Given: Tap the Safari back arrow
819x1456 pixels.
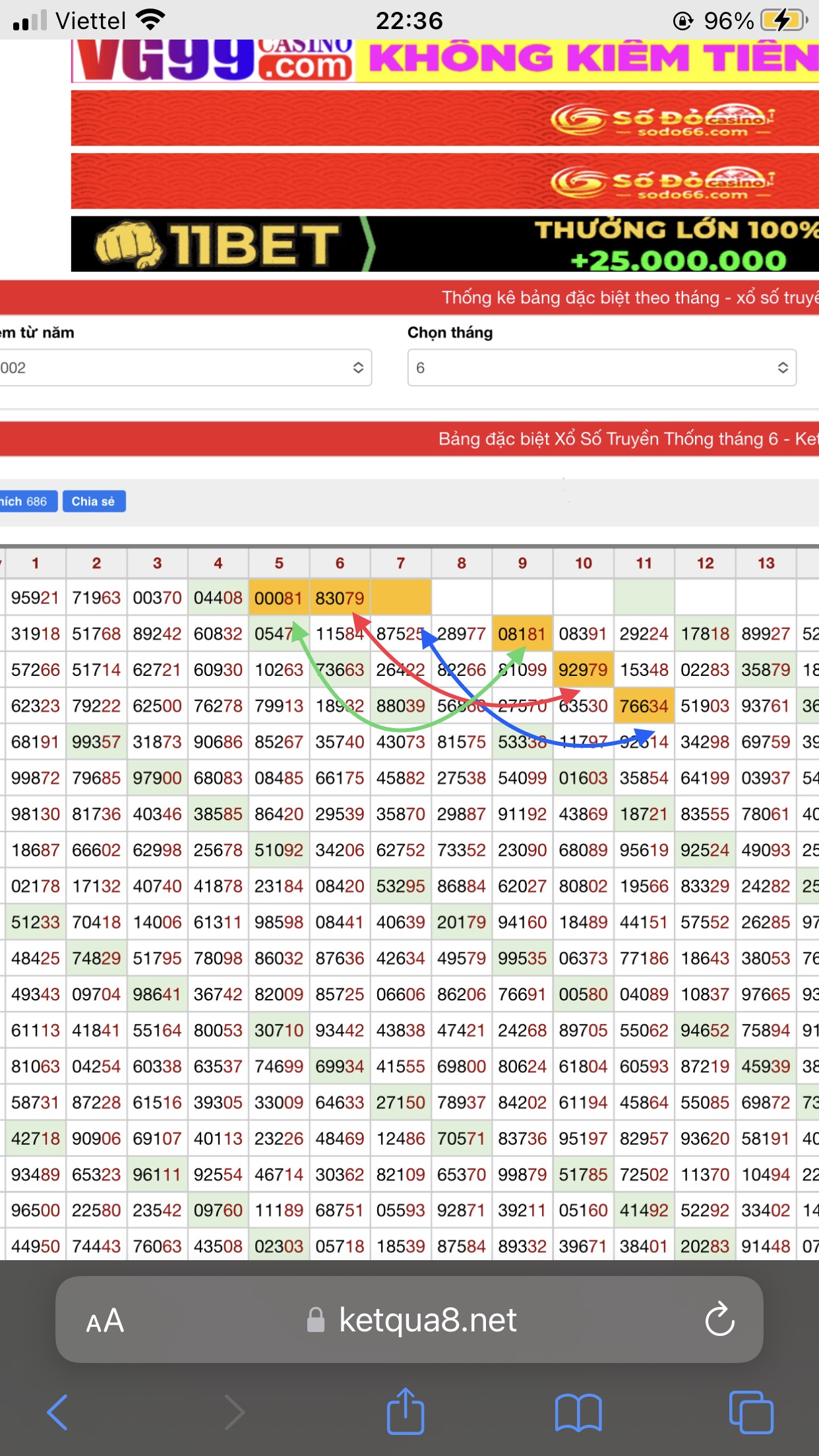Looking at the screenshot, I should [57, 1412].
